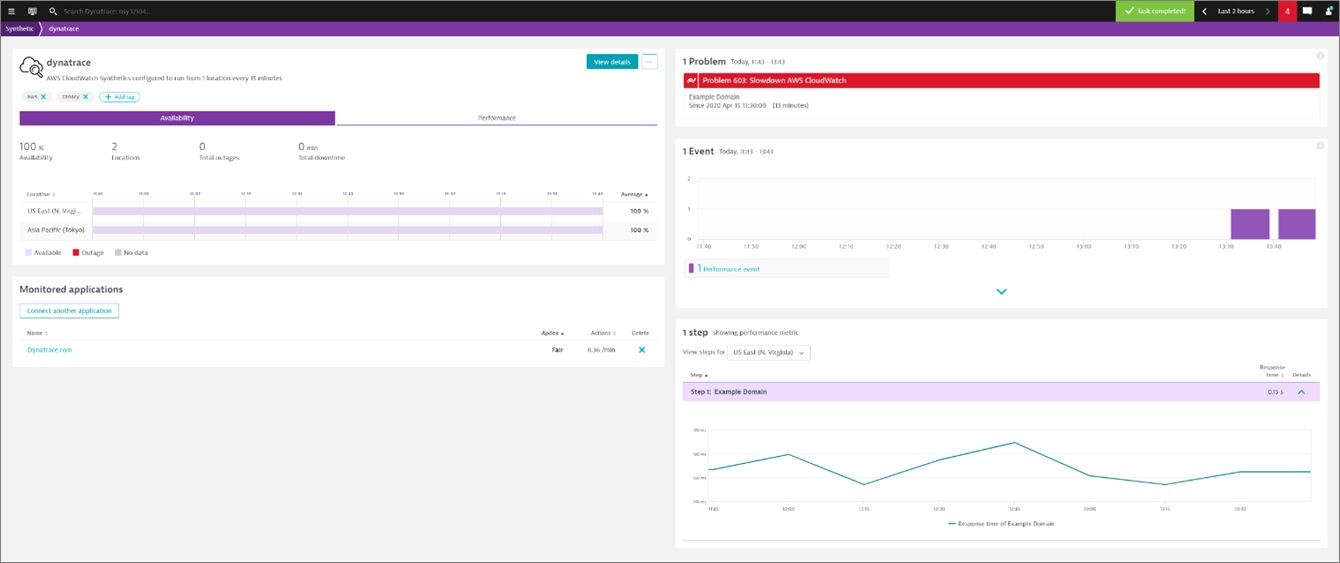
Task: Open the chat message icon
Action: (1307, 11)
